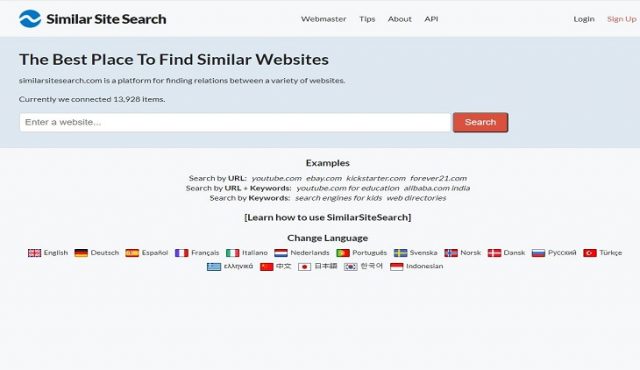The width and height of the screenshot is (640, 370).
Task: Click the red Search button
Action: click(x=480, y=122)
